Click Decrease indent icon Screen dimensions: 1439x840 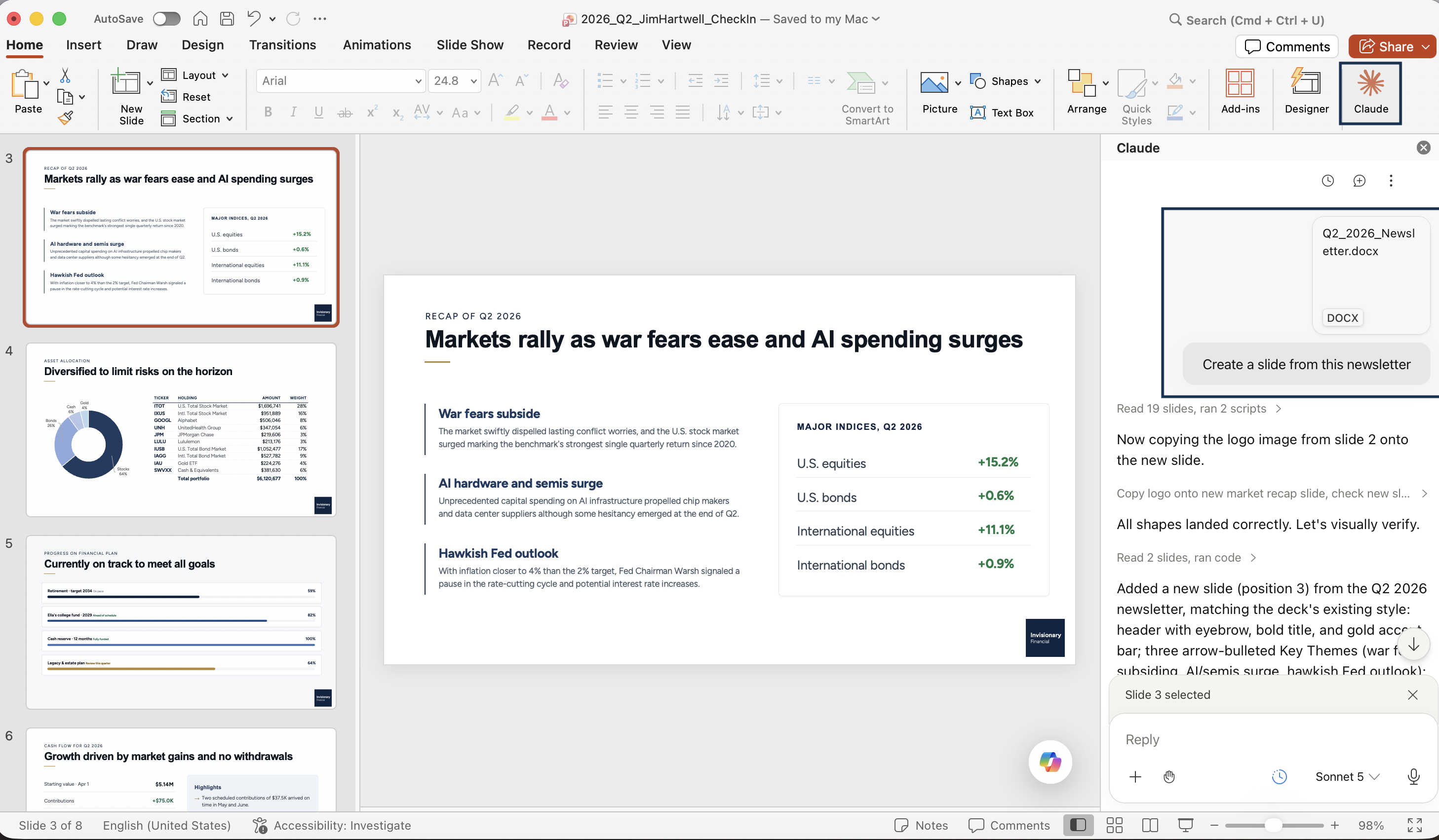tap(695, 80)
